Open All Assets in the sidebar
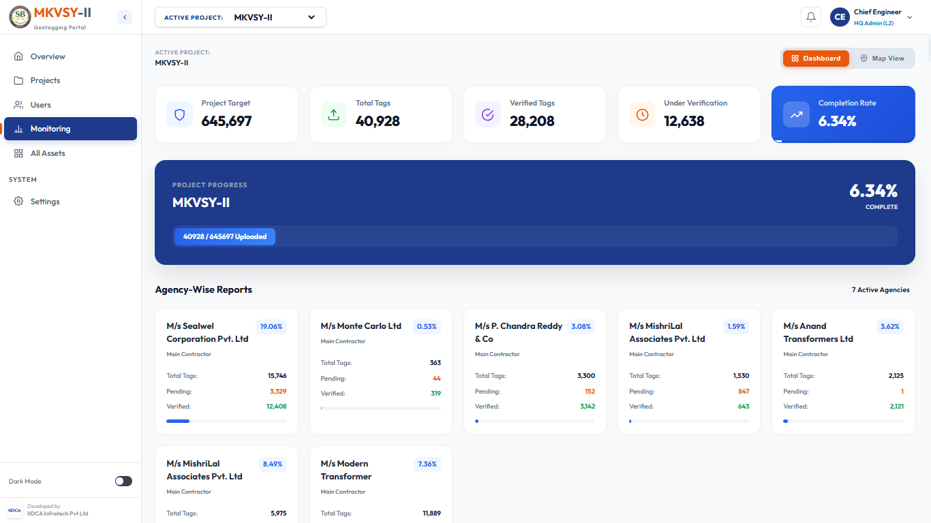This screenshot has width=931, height=523. pos(70,153)
